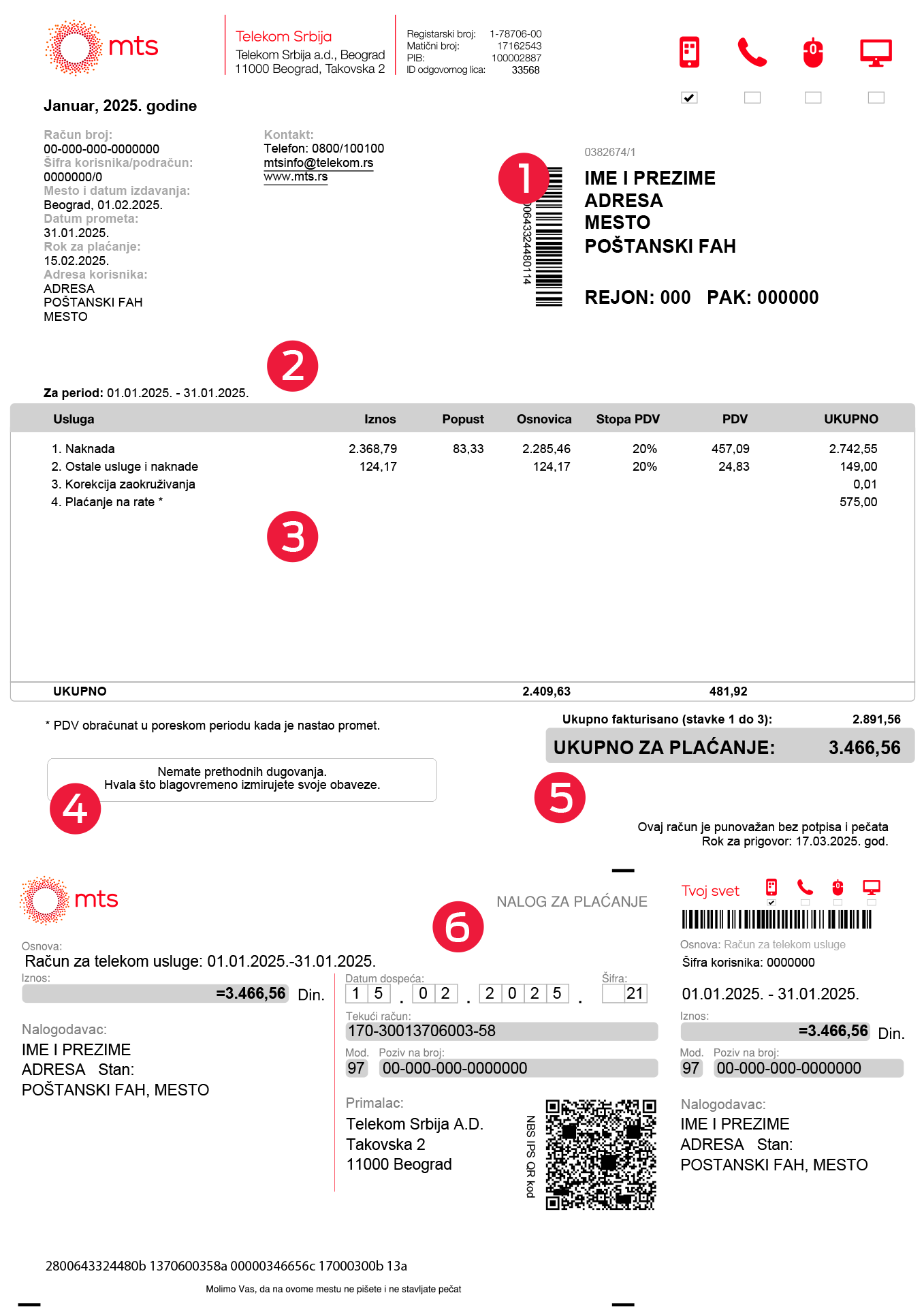Uncheck the checked box under mobile icon

click(689, 97)
